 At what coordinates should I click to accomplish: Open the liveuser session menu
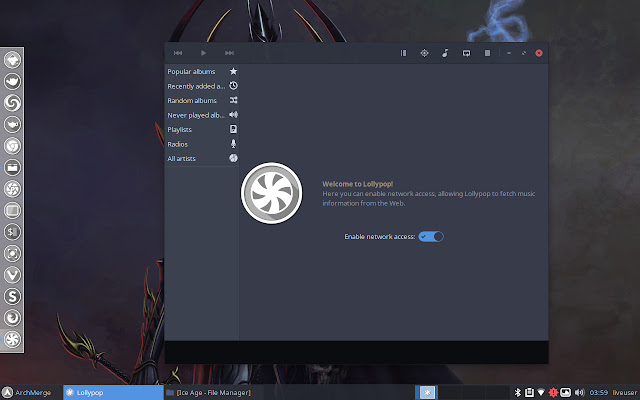click(x=625, y=393)
